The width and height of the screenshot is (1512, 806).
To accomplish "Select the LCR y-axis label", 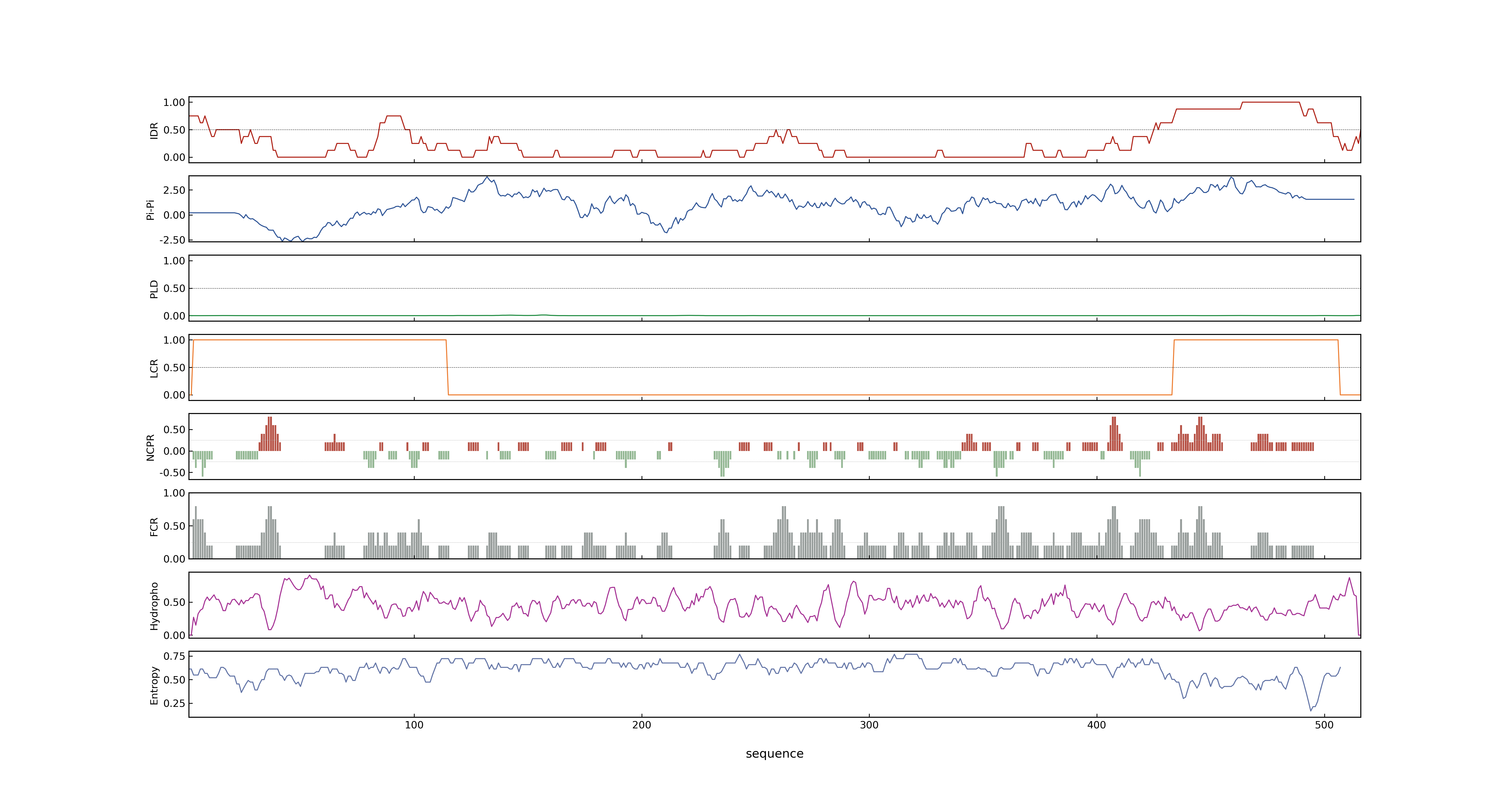I will 154,368.
